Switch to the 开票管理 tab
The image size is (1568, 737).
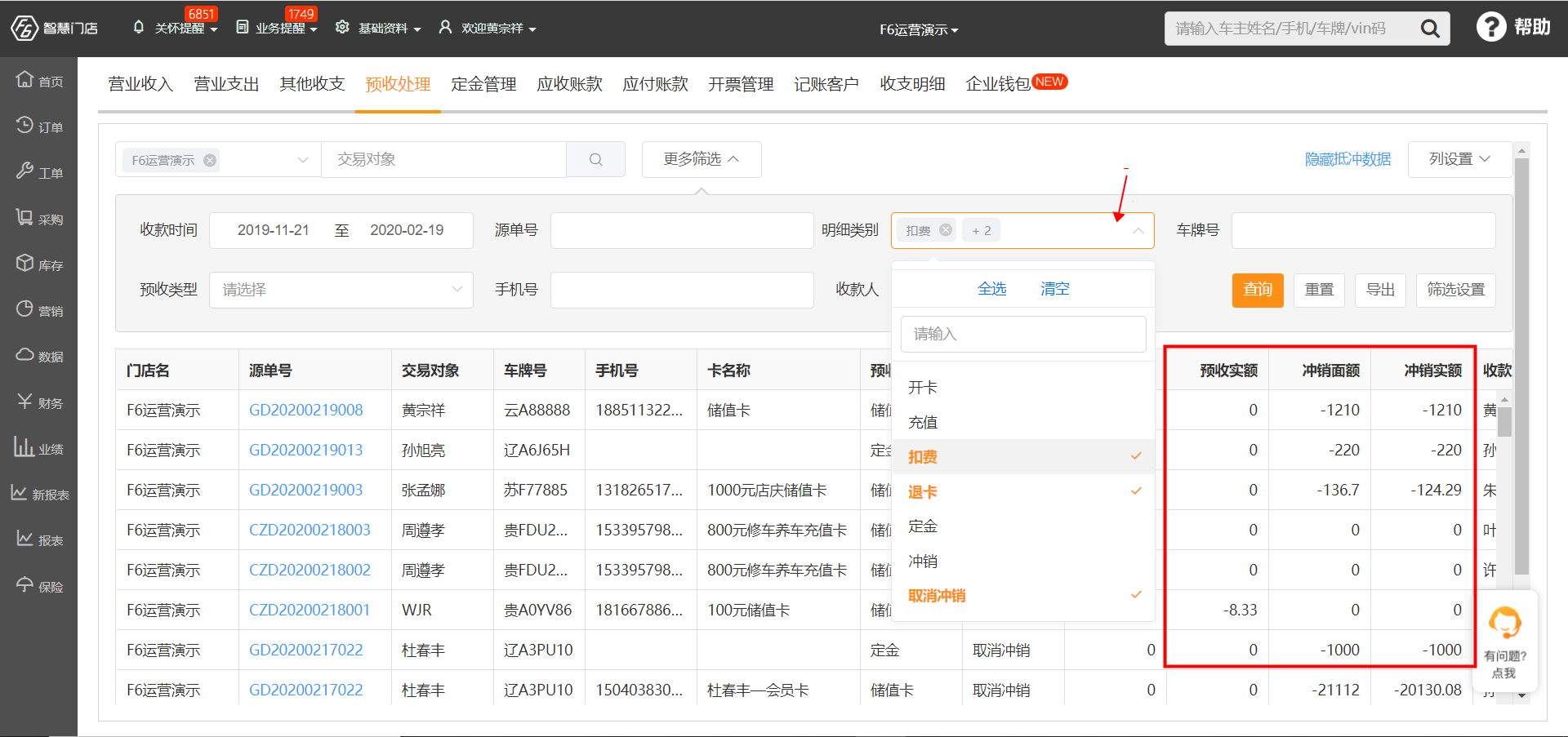[741, 84]
